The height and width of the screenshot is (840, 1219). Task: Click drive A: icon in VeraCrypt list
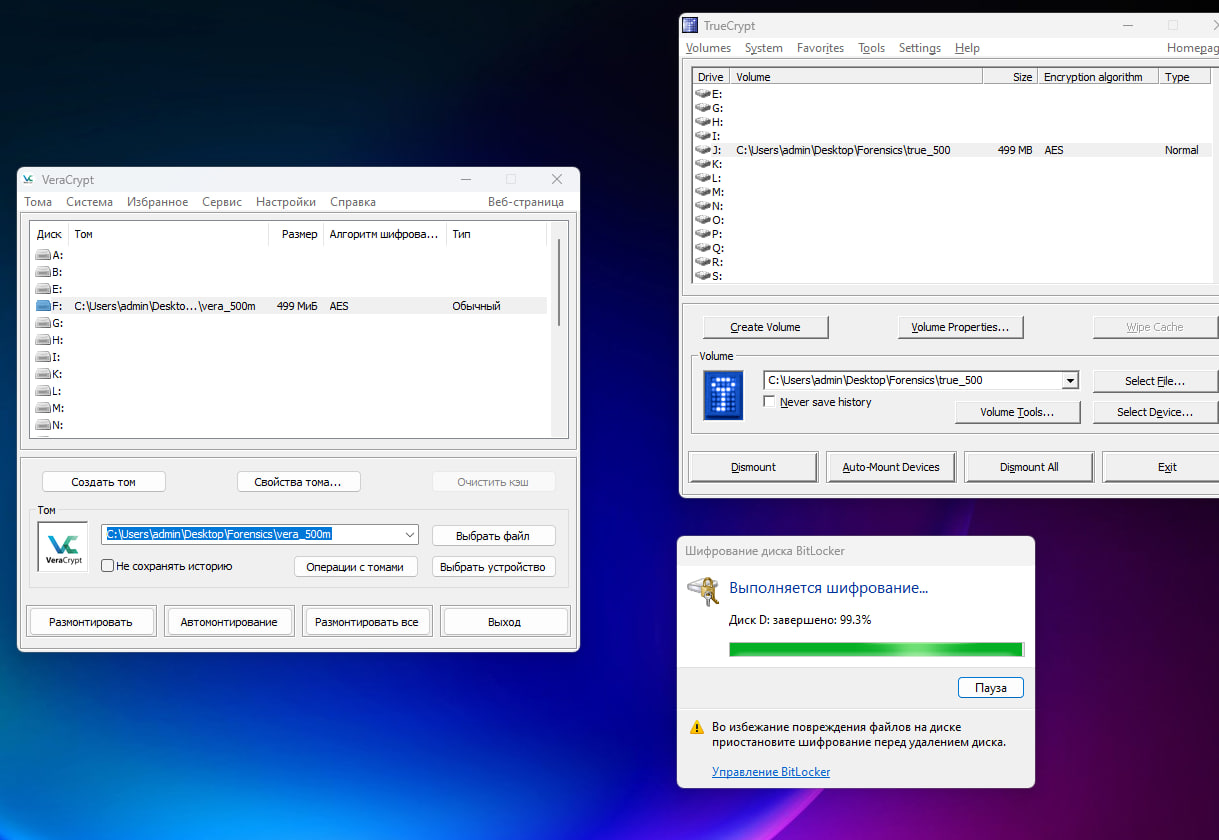click(x=43, y=255)
